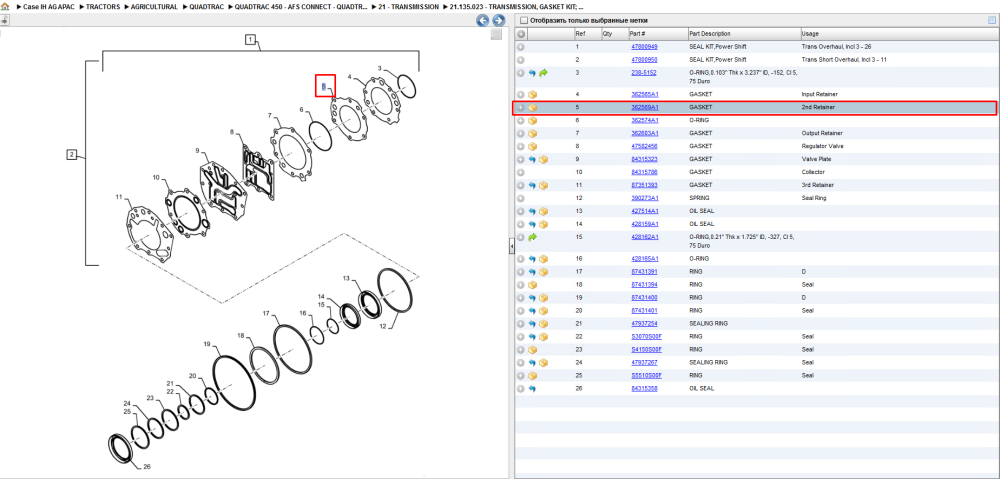Open the TRACTORS breadcrumb level
The height and width of the screenshot is (479, 1000).
103,6
